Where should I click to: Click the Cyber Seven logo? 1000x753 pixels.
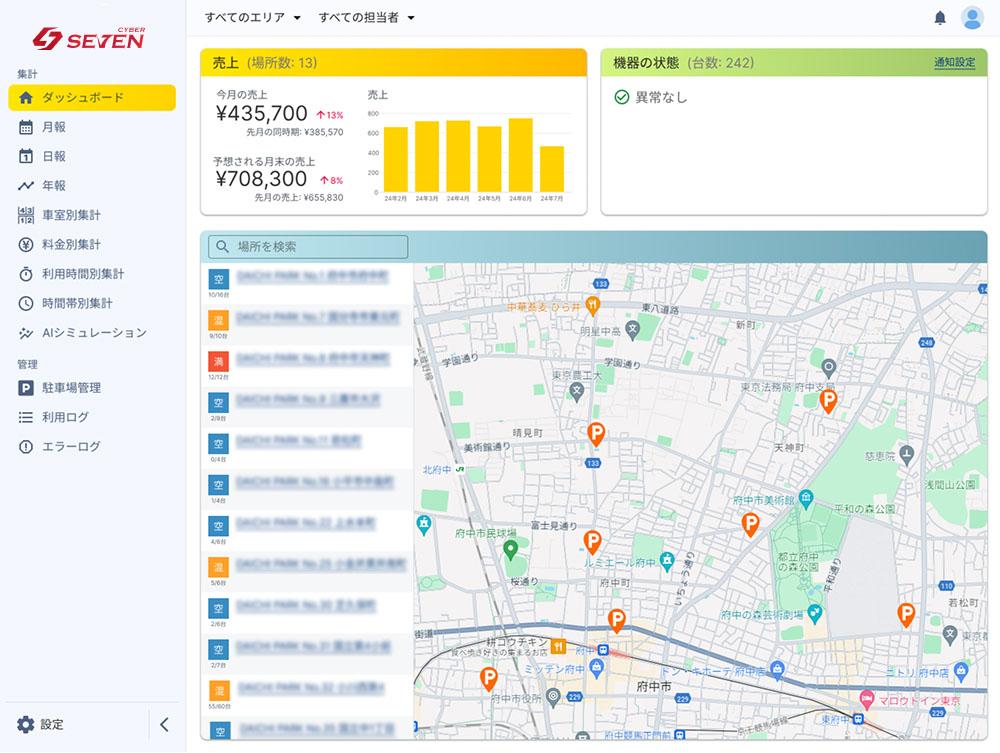[x=89, y=39]
